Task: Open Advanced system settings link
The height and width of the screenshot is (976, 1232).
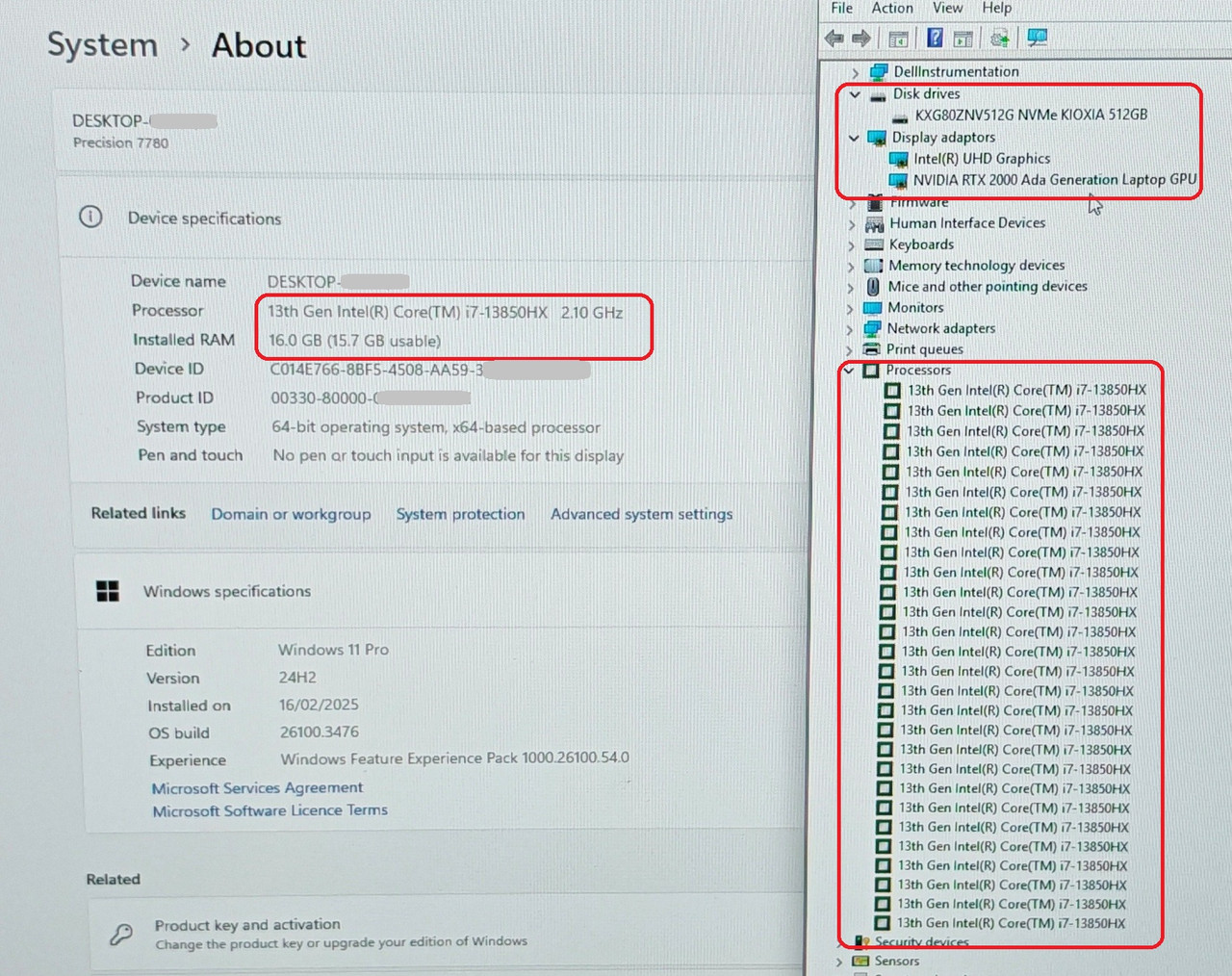Action: point(642,514)
